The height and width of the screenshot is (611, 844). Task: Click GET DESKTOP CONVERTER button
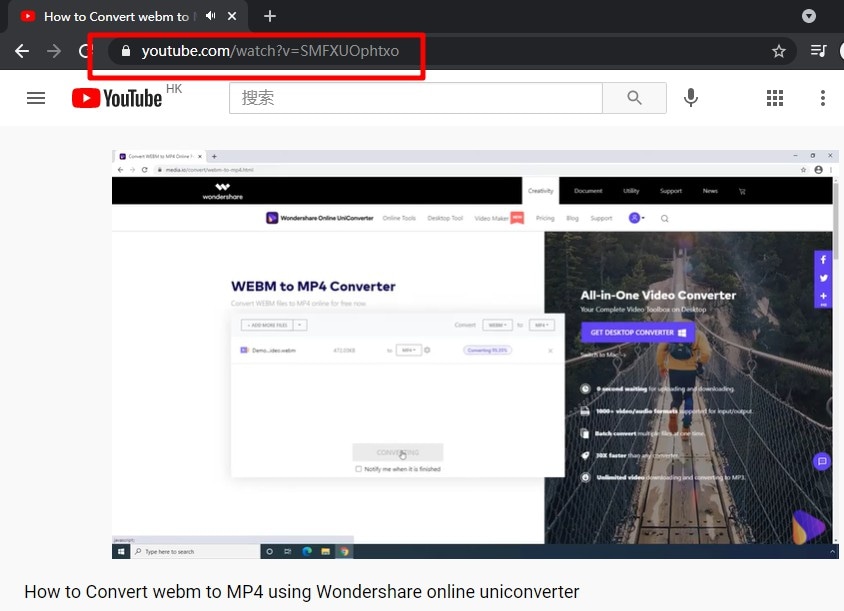tap(637, 333)
